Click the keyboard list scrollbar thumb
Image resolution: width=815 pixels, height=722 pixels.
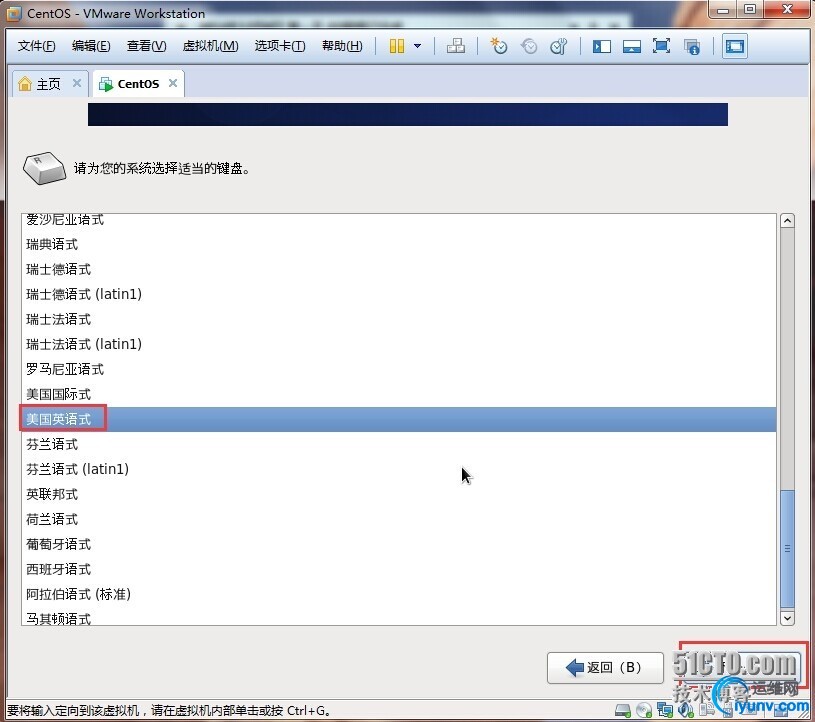click(787, 548)
